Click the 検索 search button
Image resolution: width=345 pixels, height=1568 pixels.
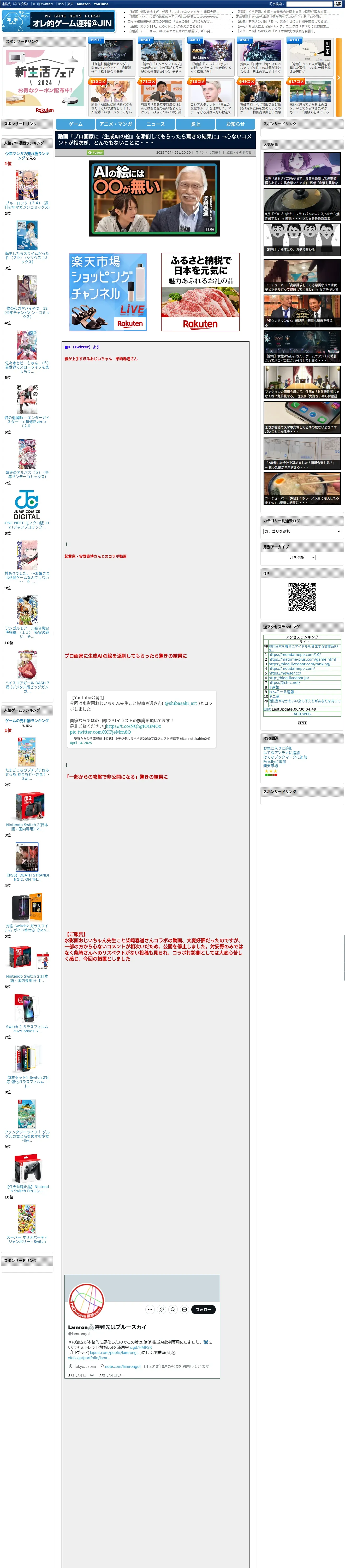(337, 4)
